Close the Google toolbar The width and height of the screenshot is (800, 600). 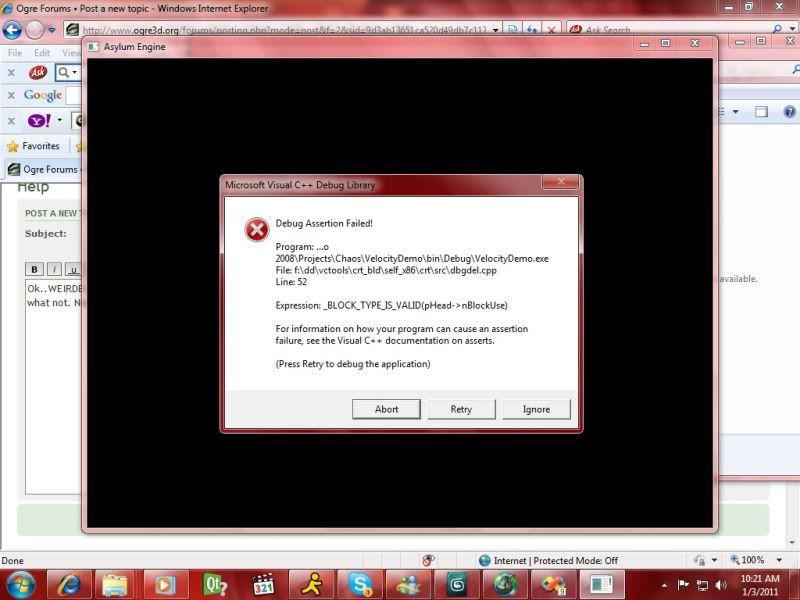11,95
